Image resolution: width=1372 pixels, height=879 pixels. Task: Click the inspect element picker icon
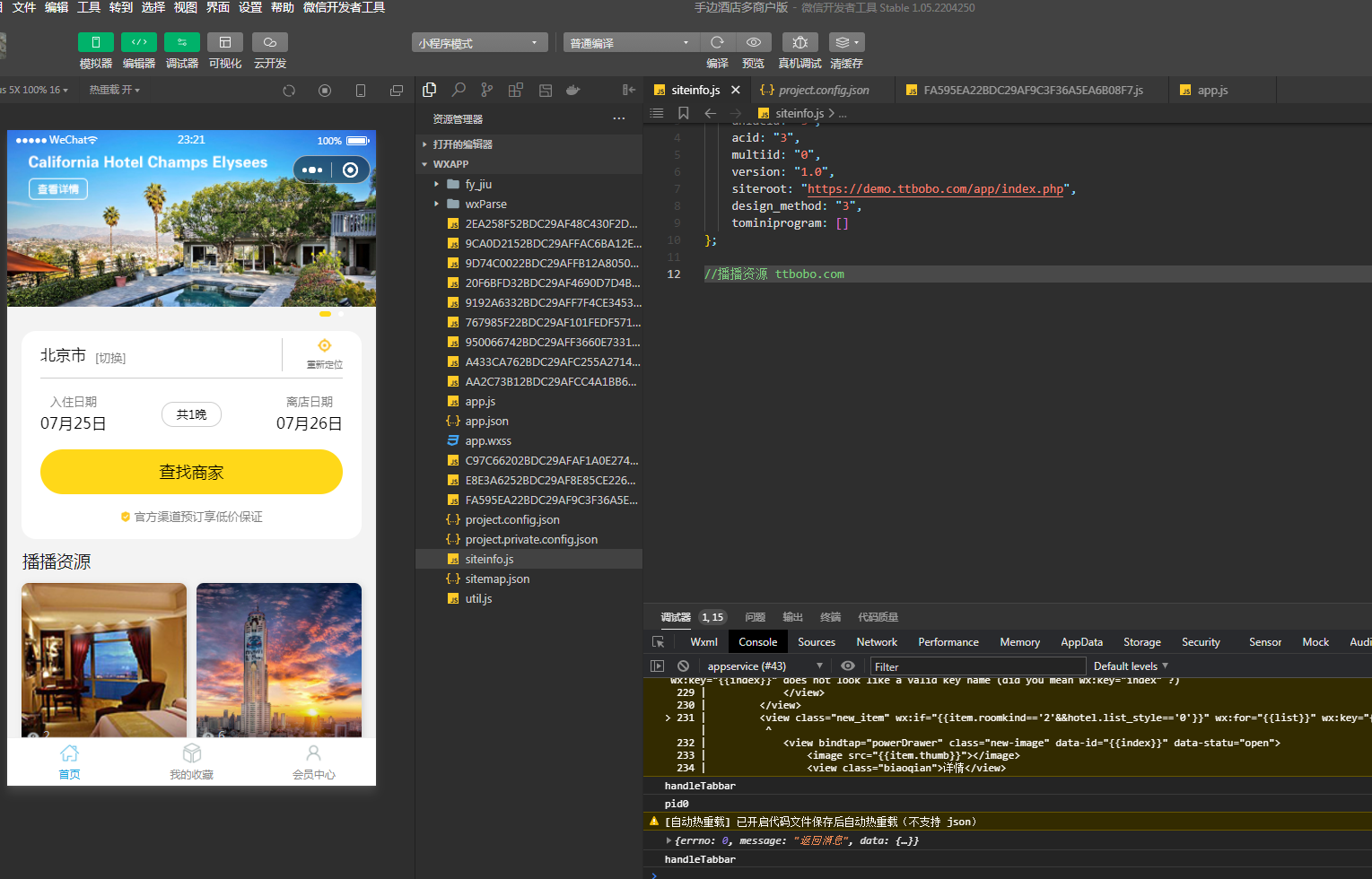tap(658, 641)
